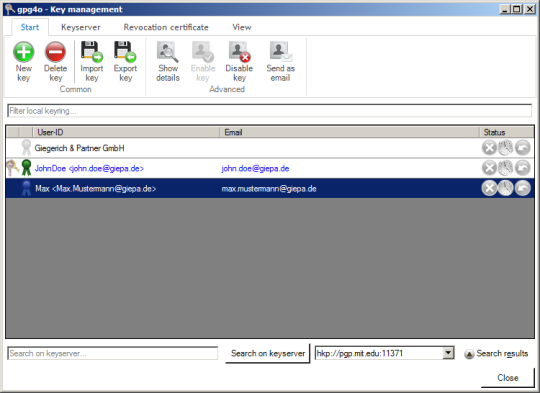Click the Disable key icon

239,52
